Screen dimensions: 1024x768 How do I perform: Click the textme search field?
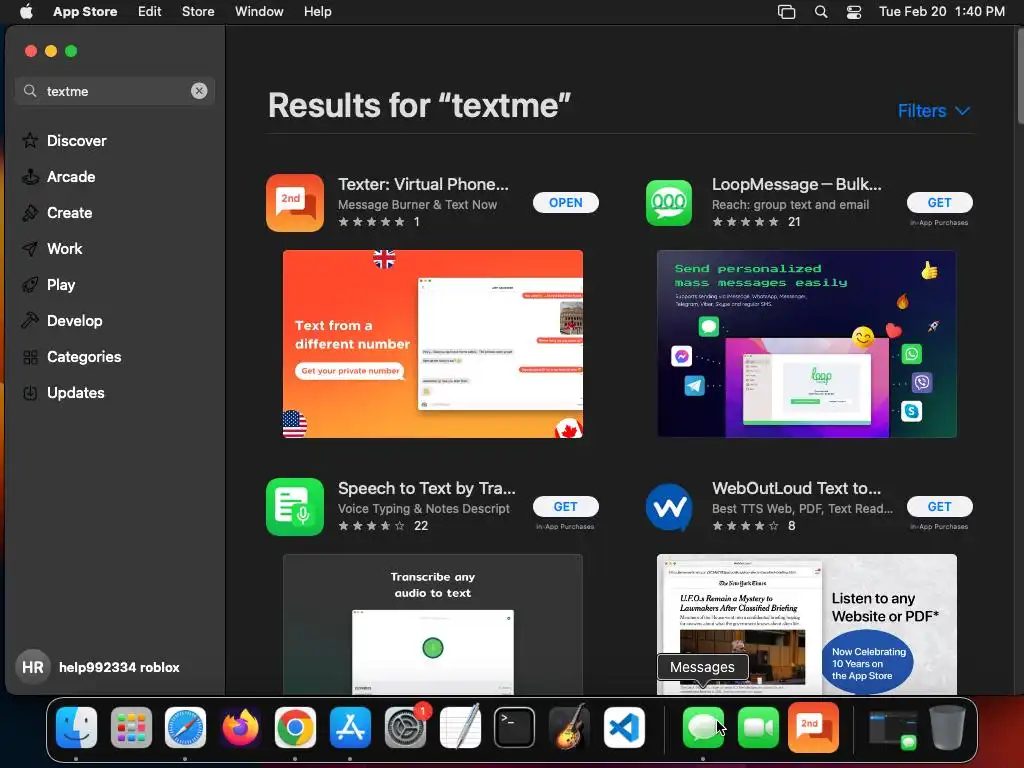[x=115, y=91]
